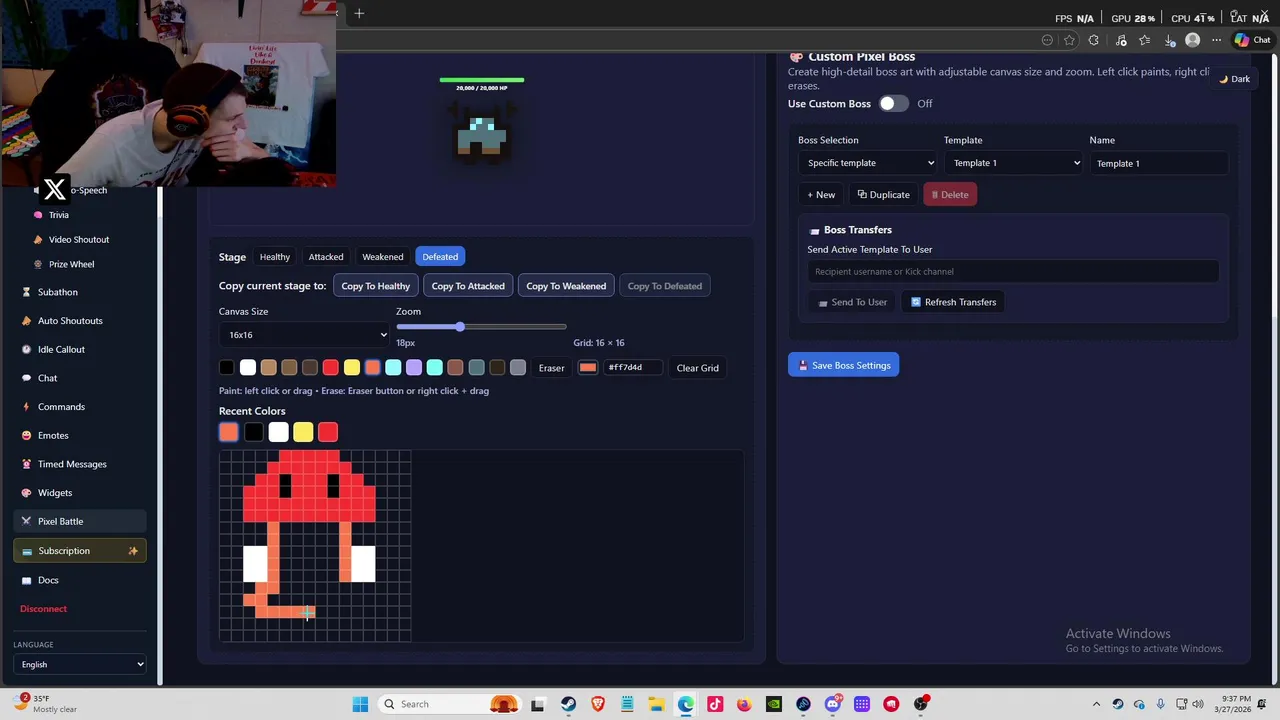Pick the yellow palette color swatch

[x=352, y=368]
